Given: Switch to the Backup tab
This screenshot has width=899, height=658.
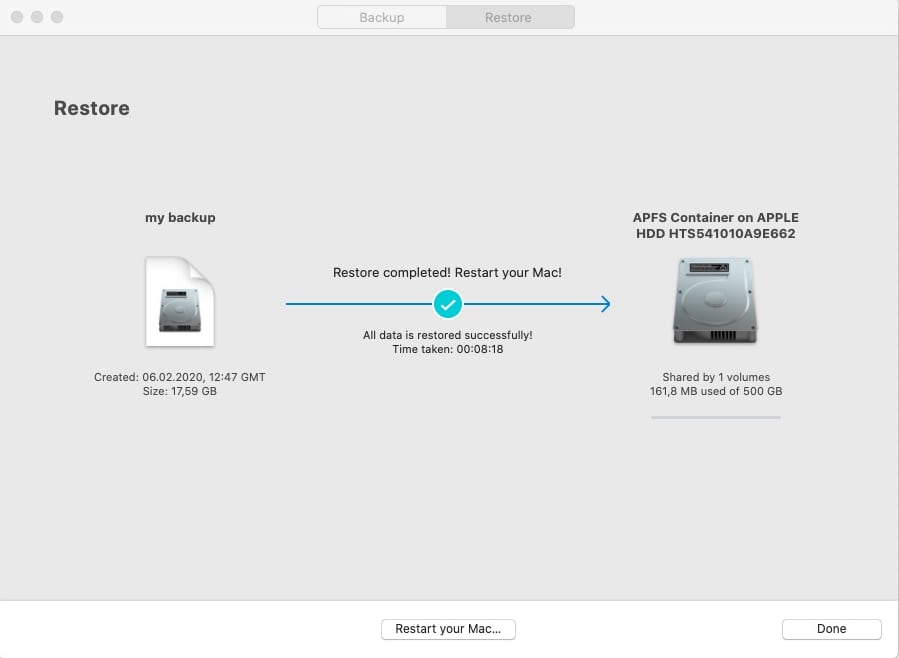Looking at the screenshot, I should click(x=381, y=17).
